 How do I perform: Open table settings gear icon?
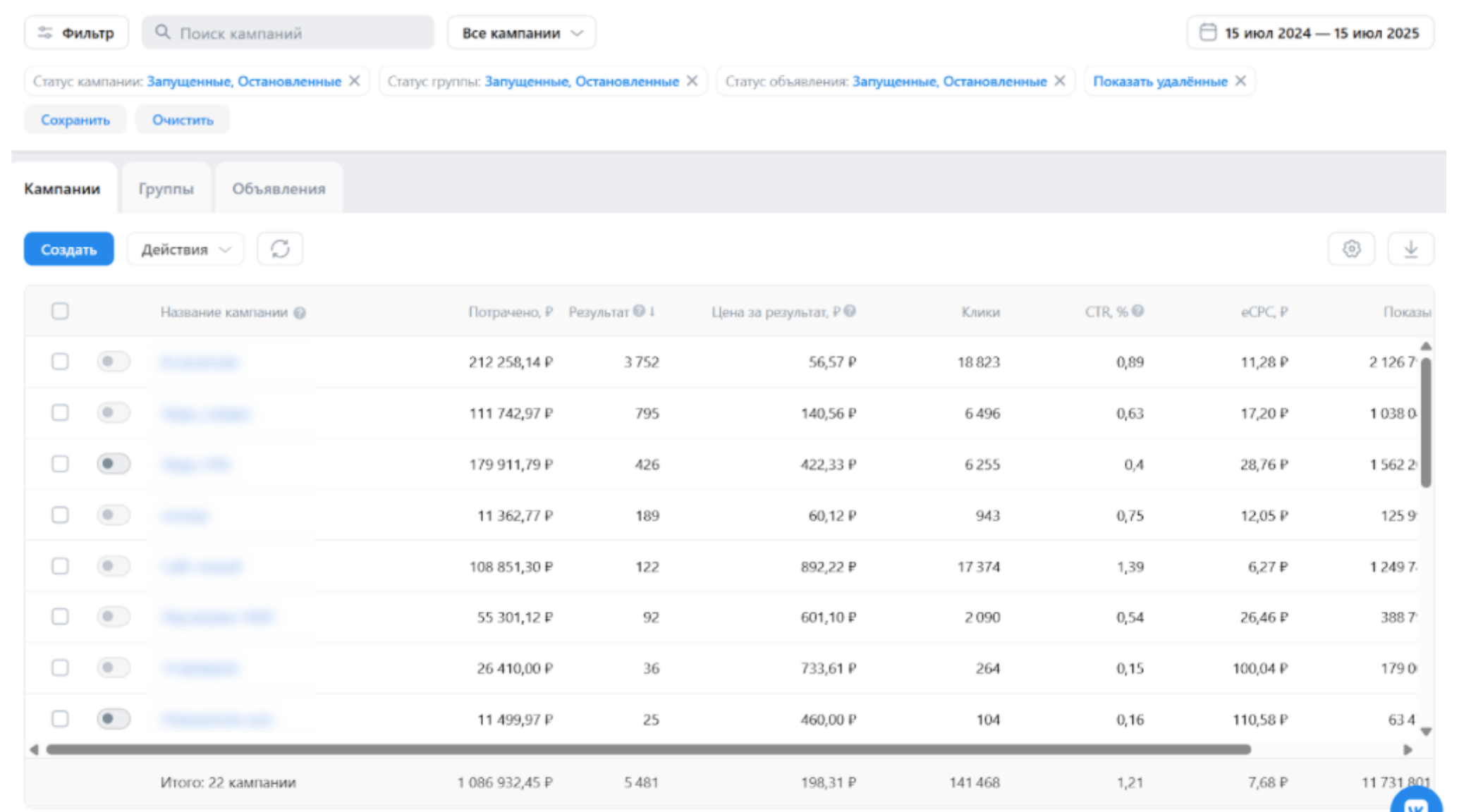1351,249
